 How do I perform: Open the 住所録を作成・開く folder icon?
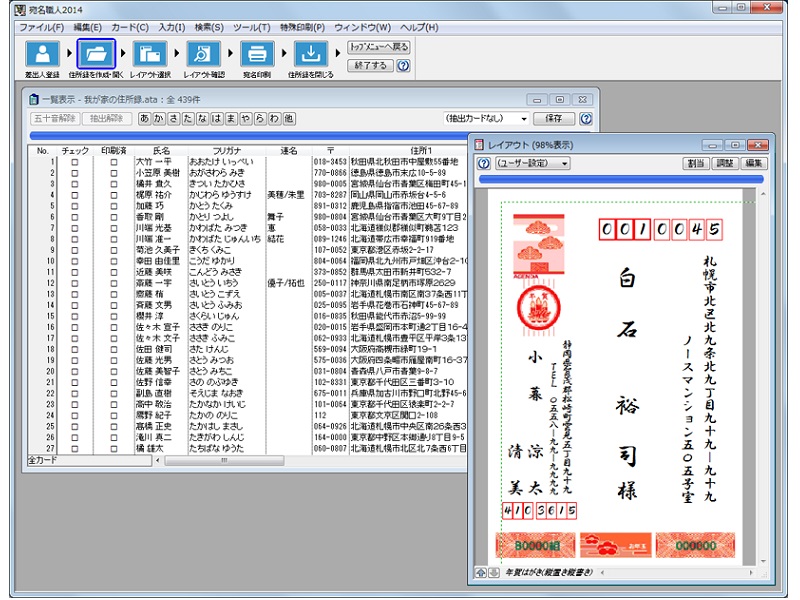click(97, 54)
